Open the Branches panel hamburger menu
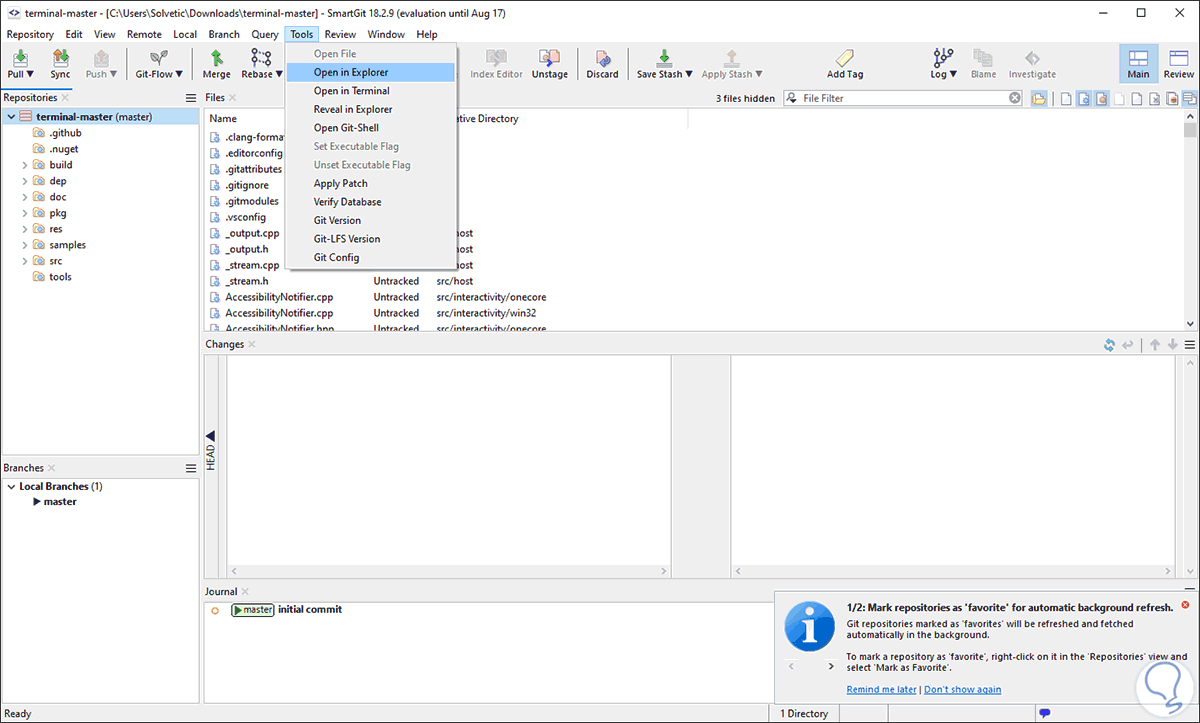This screenshot has height=723, width=1200. coord(190,468)
